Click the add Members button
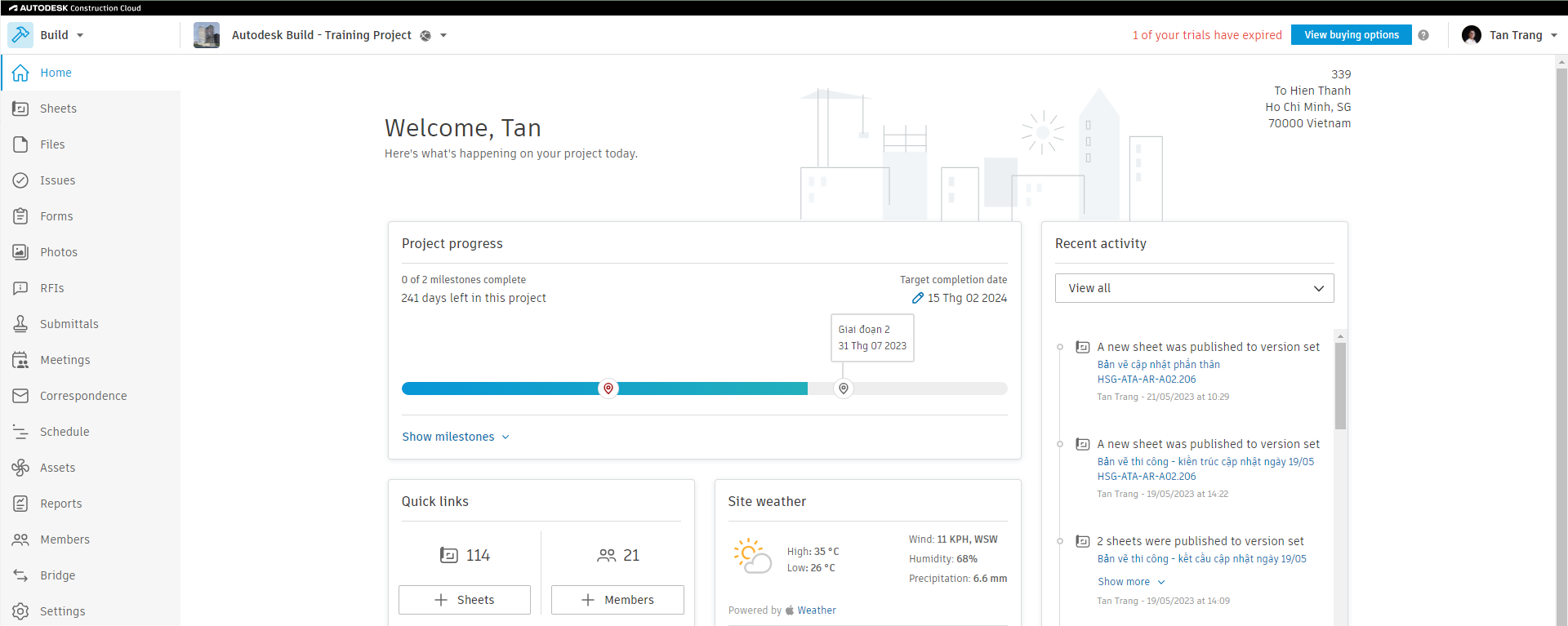This screenshot has width=1568, height=626. point(617,600)
